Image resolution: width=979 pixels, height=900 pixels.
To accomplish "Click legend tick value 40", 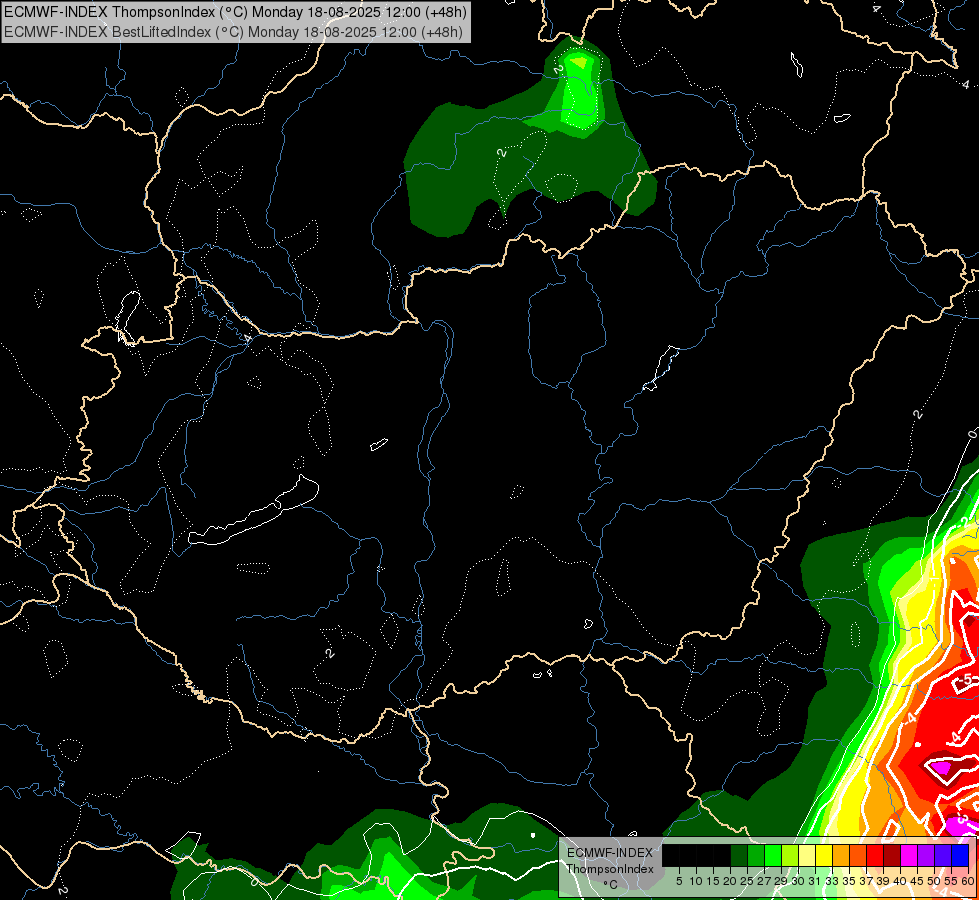I will pyautogui.click(x=901, y=881).
